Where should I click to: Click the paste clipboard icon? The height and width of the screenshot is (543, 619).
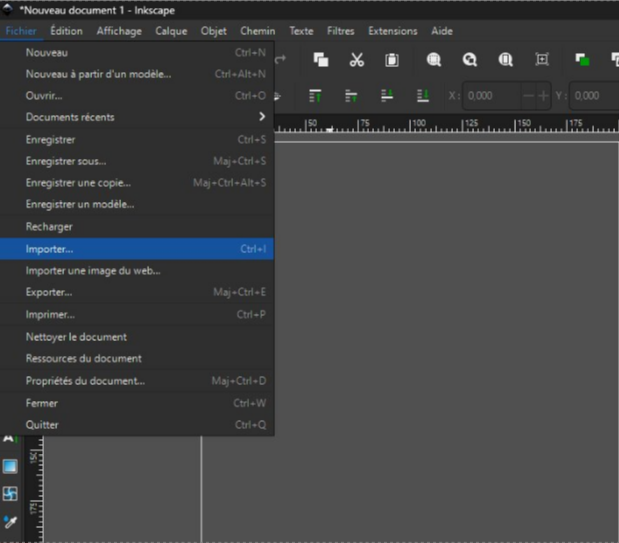(392, 60)
